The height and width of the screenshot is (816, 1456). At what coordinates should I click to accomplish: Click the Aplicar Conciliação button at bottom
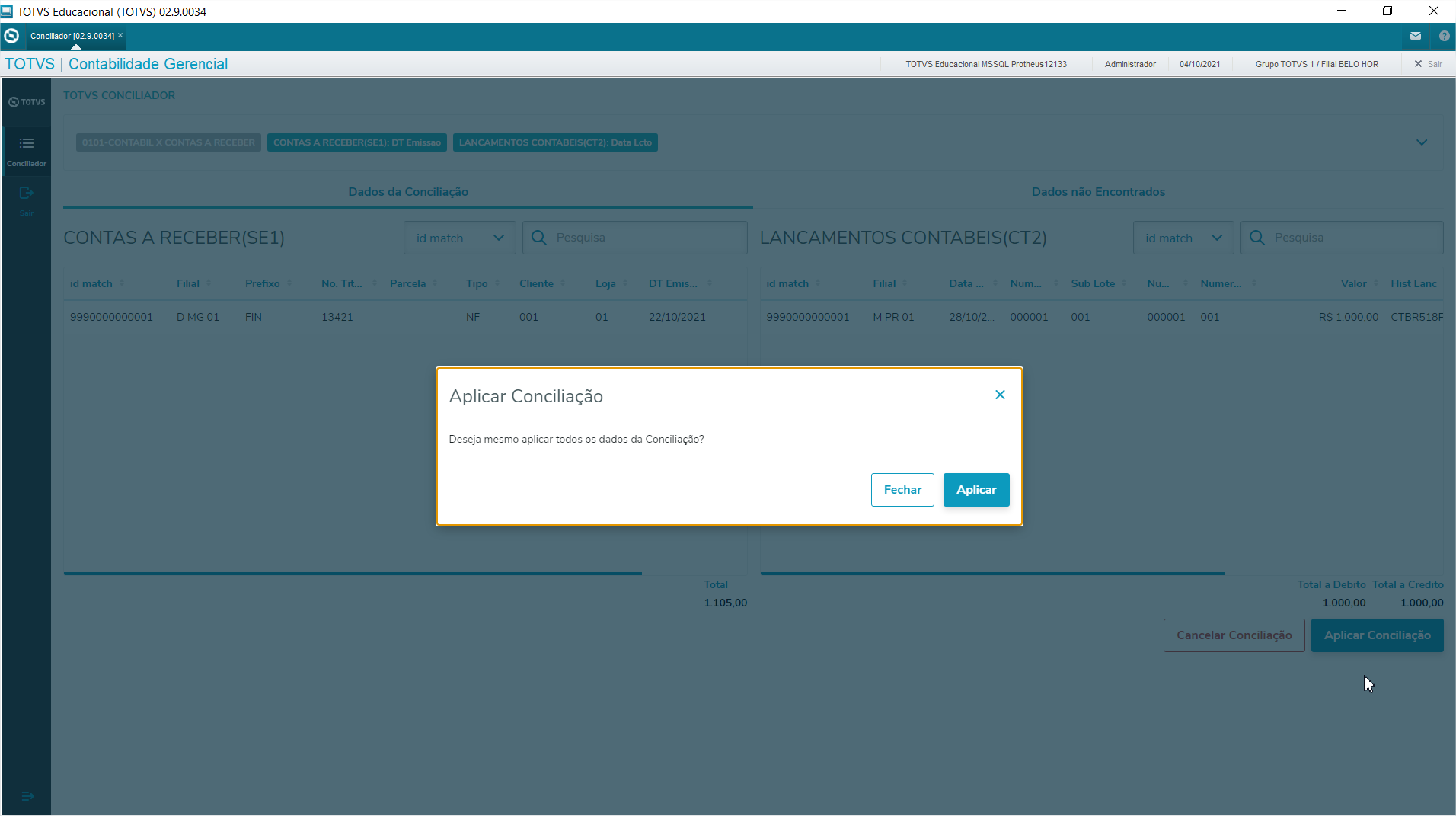pos(1377,635)
